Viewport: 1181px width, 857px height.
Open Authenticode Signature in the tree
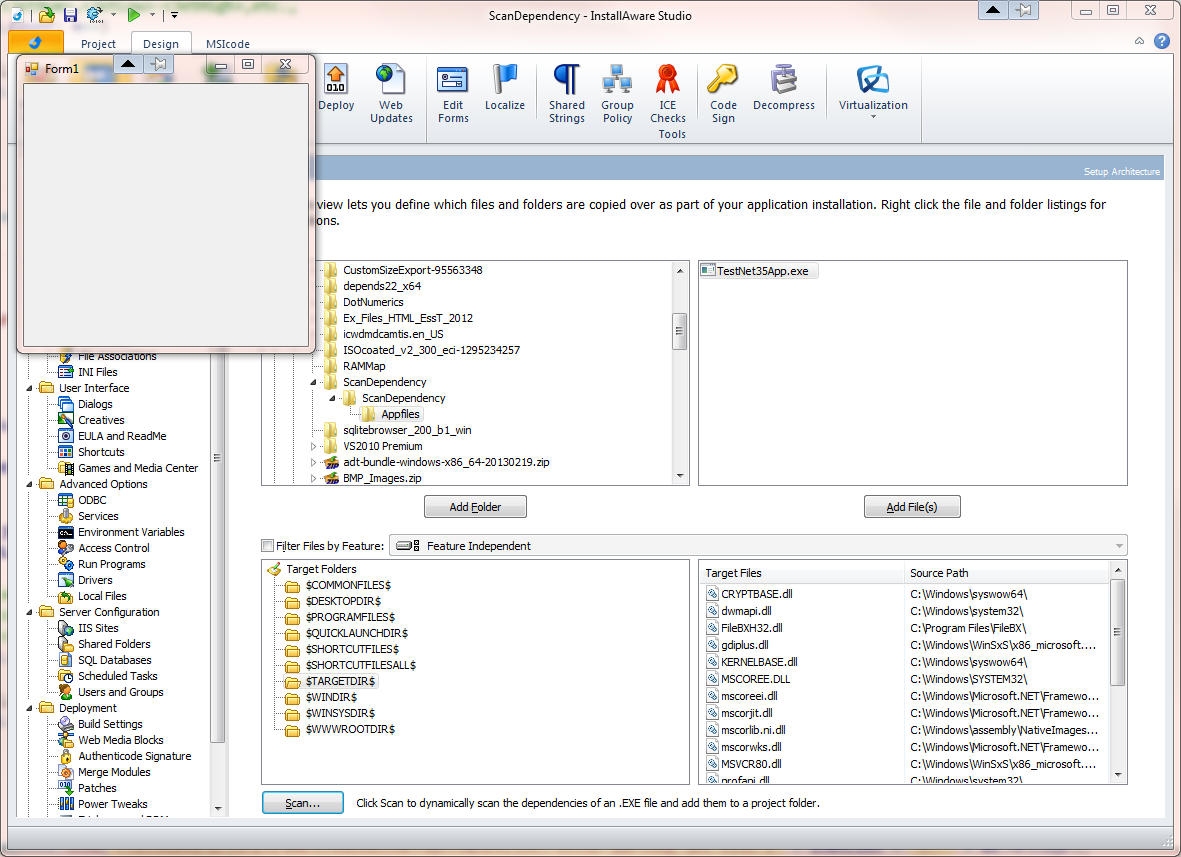click(x=134, y=756)
